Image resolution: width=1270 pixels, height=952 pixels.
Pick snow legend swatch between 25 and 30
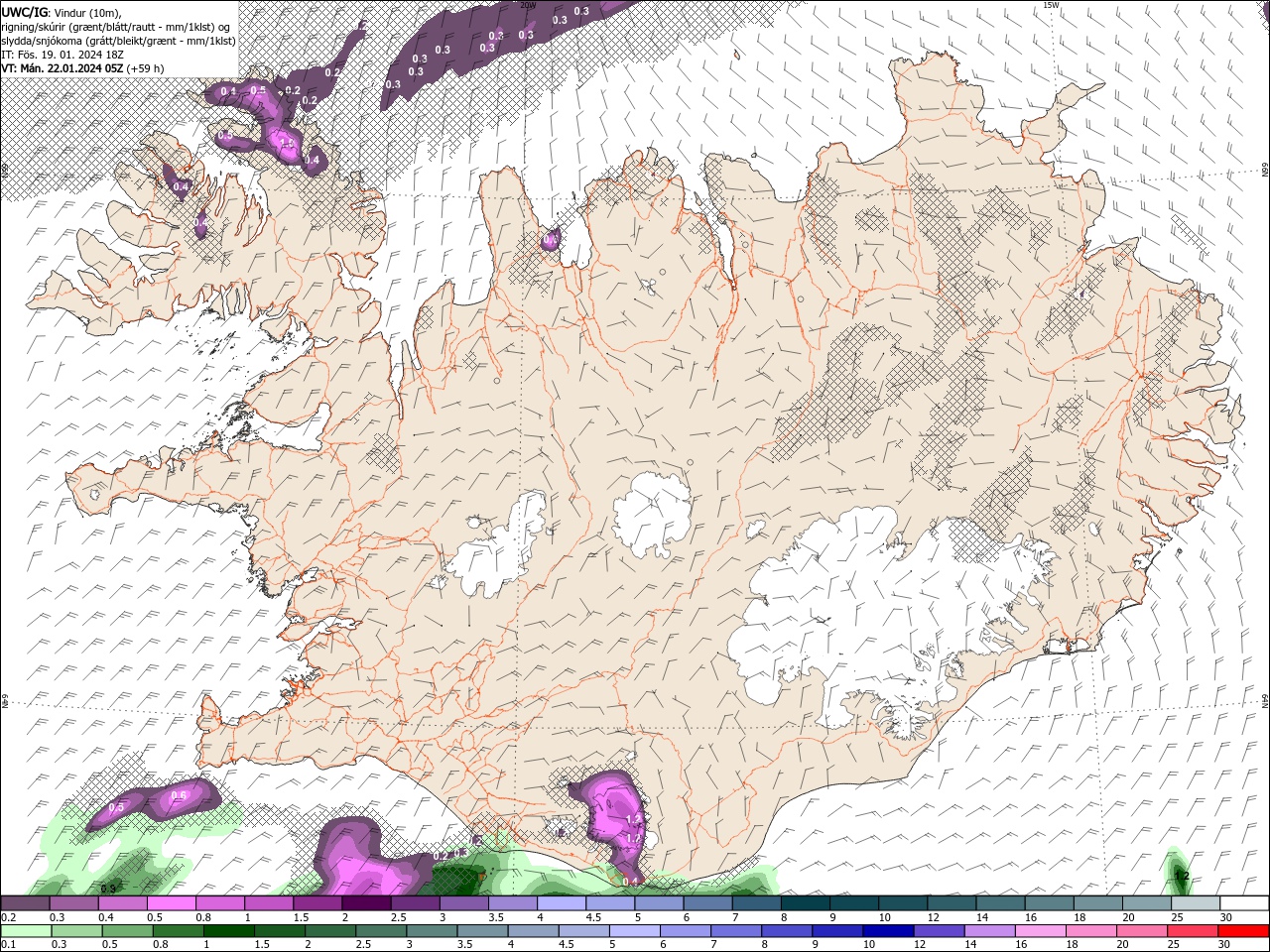click(1195, 902)
